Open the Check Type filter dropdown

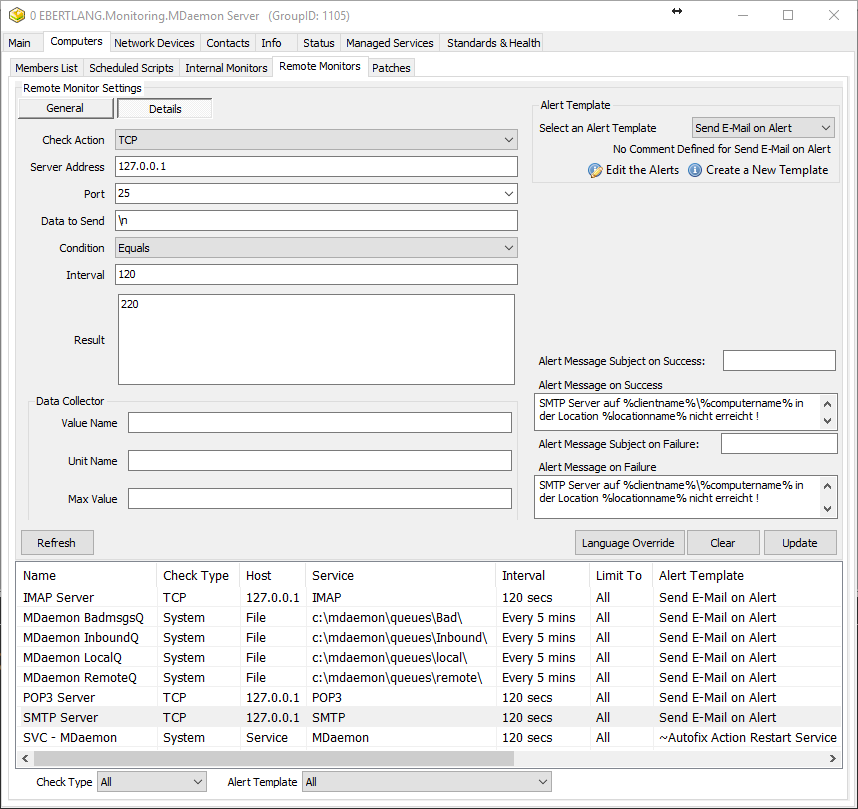click(x=151, y=782)
